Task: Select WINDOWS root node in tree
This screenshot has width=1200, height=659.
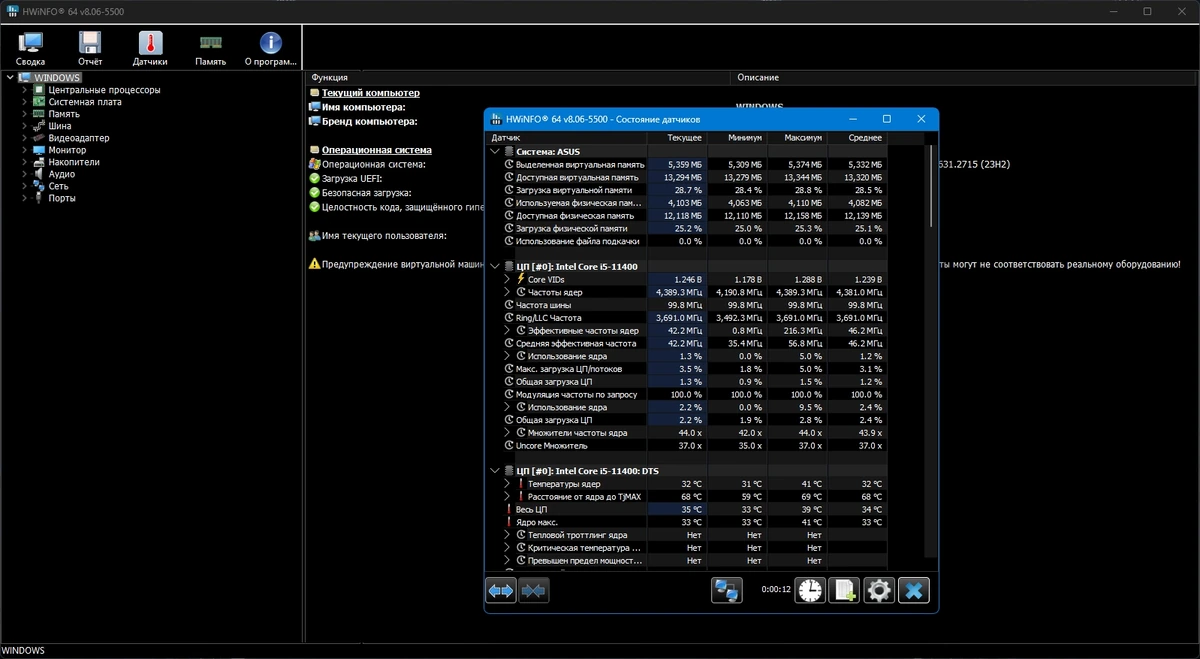Action: pyautogui.click(x=56, y=78)
